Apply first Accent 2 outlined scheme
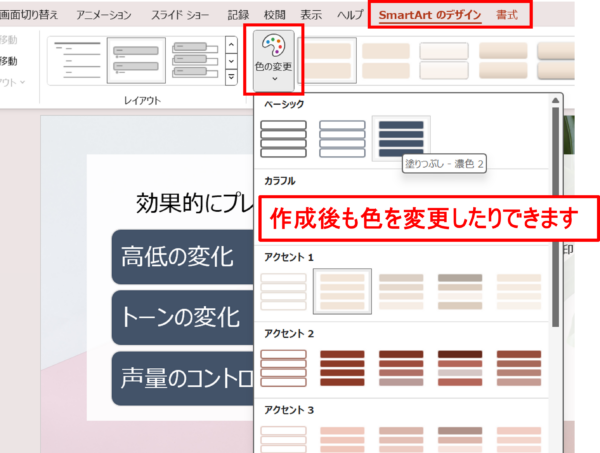The height and width of the screenshot is (453, 600). coord(283,368)
